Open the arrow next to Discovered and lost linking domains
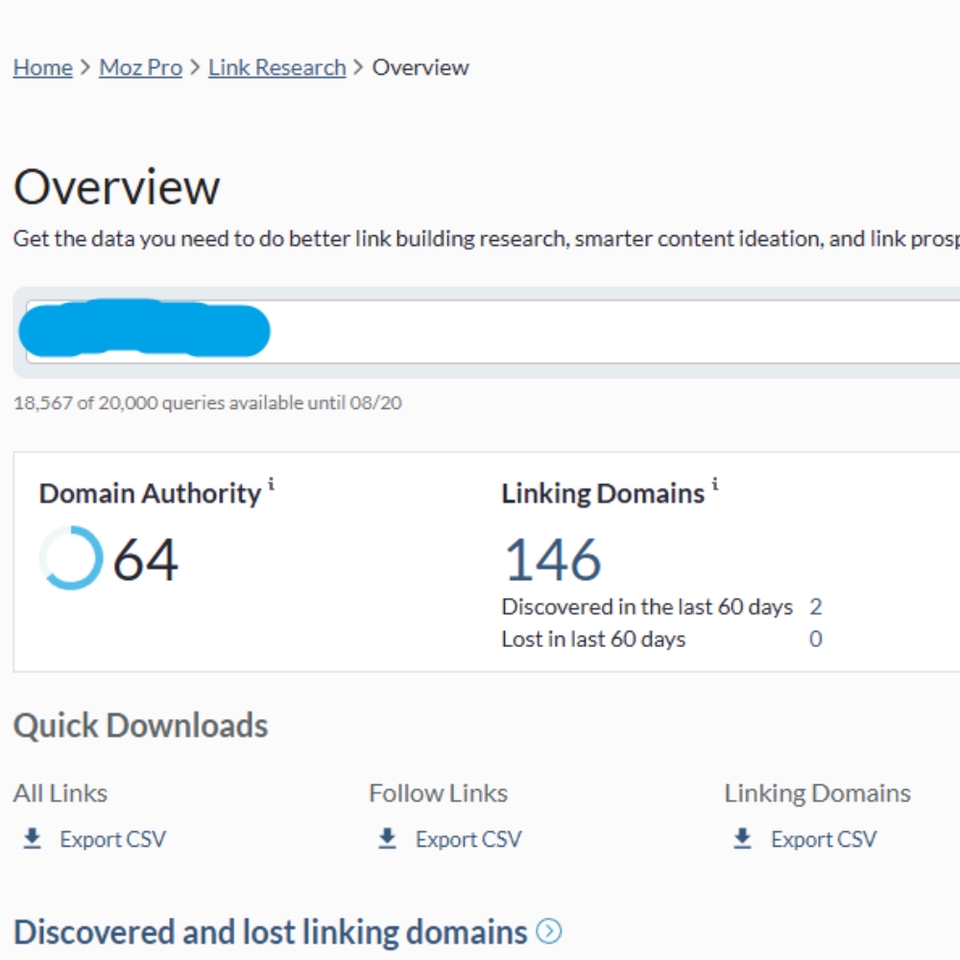Viewport: 960px width, 960px height. coord(548,931)
